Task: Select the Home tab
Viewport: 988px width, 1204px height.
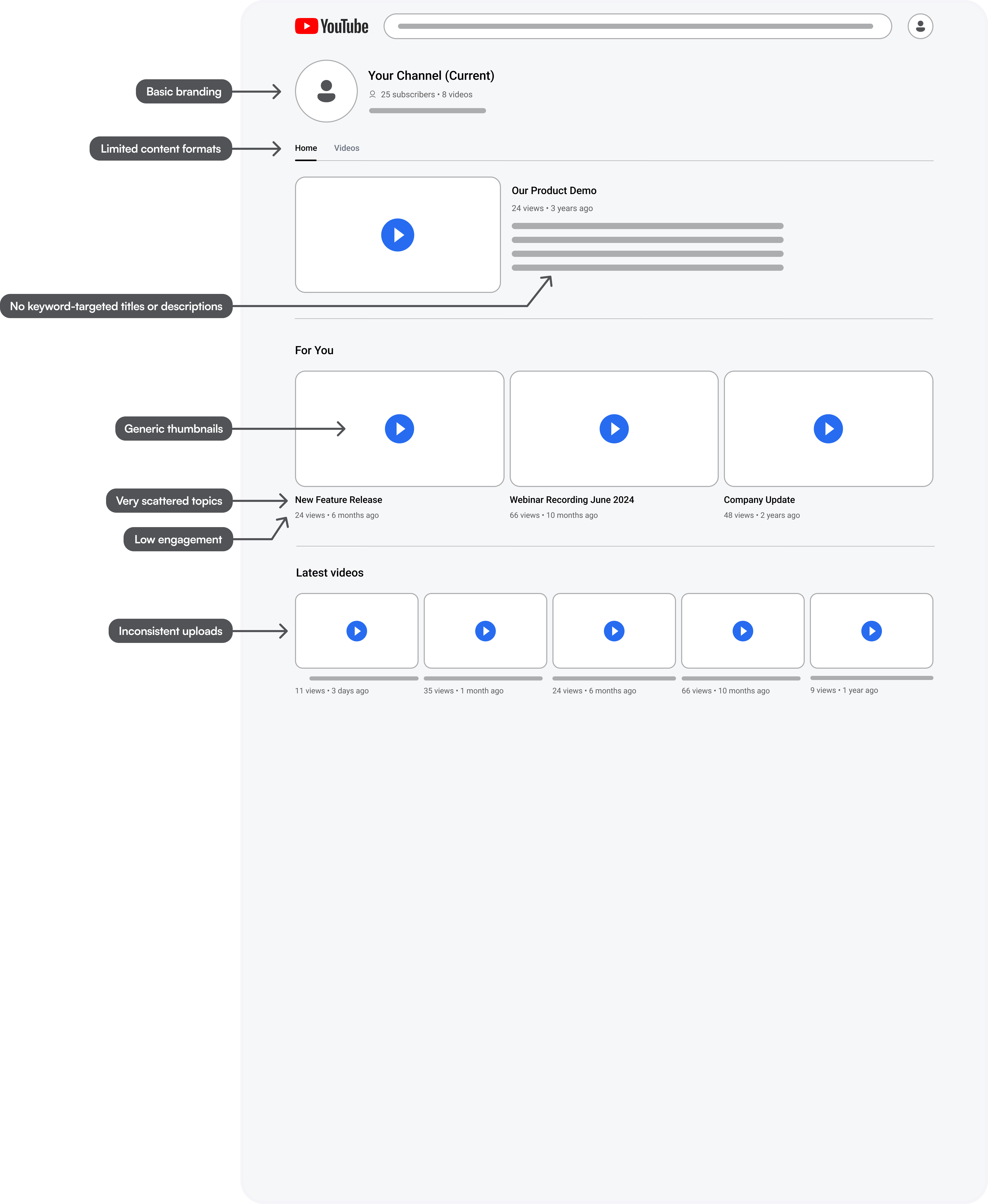Action: coord(306,148)
